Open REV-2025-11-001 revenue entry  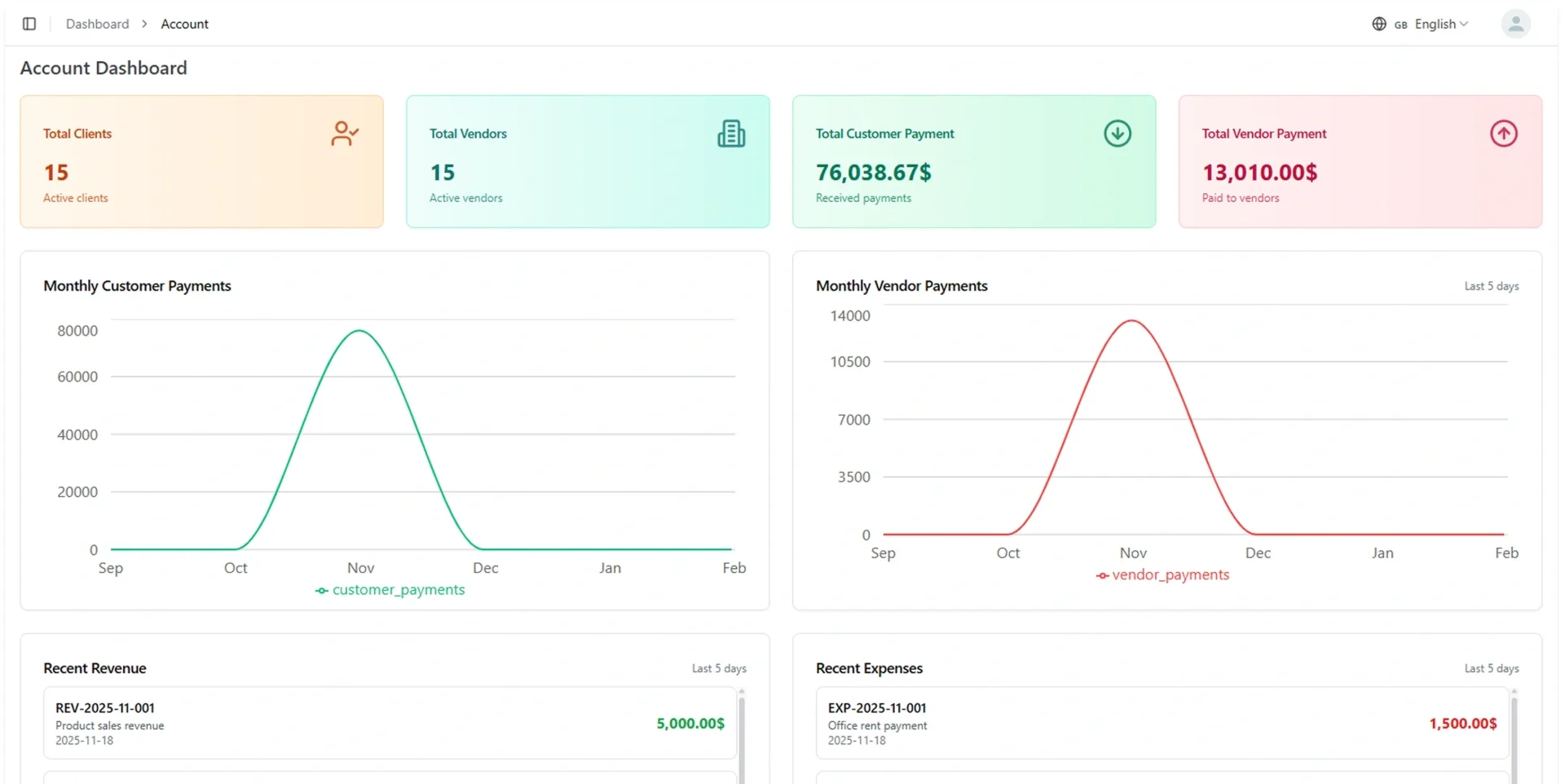tap(390, 723)
